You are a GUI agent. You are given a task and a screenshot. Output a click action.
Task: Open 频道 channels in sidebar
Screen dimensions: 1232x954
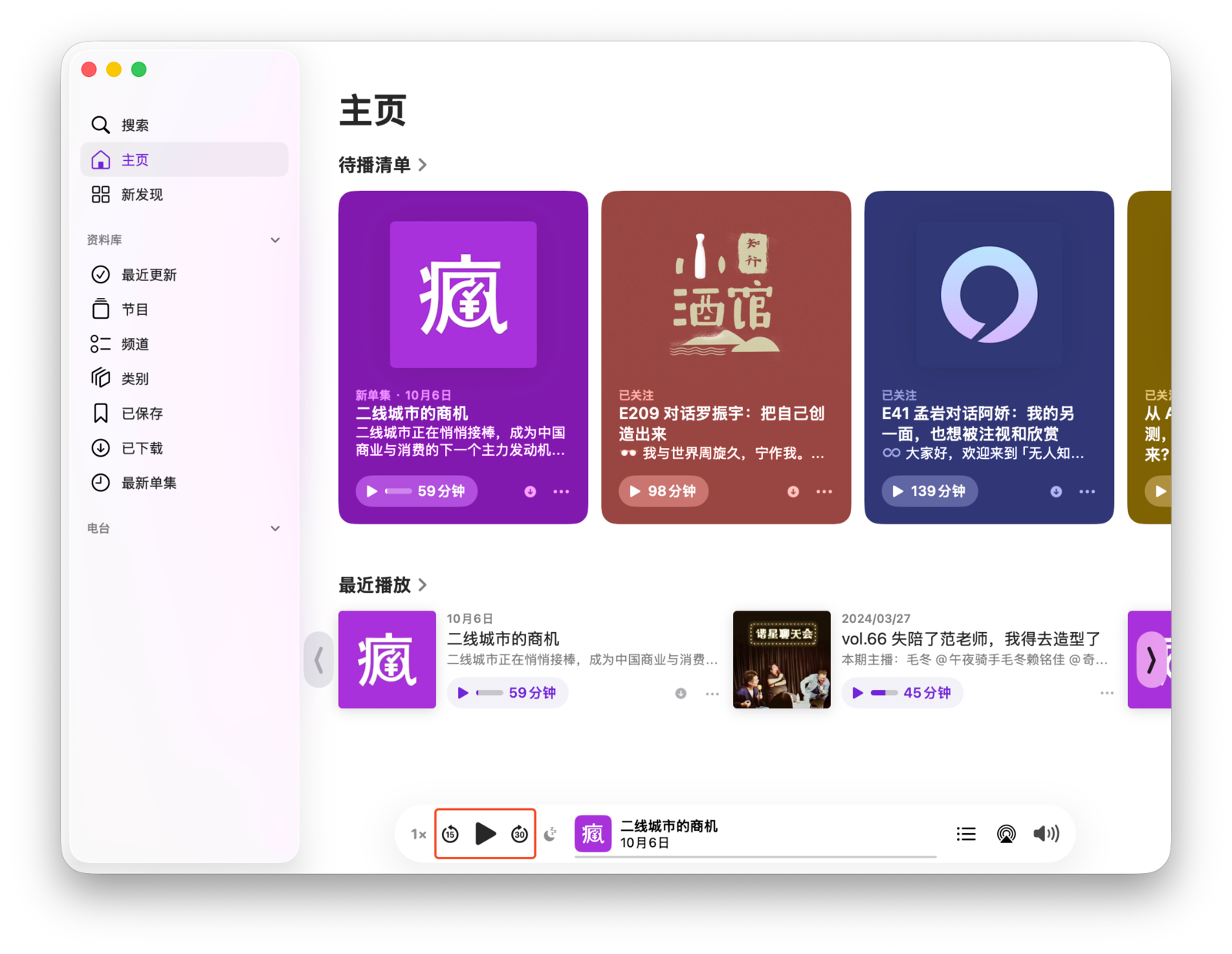(x=184, y=344)
